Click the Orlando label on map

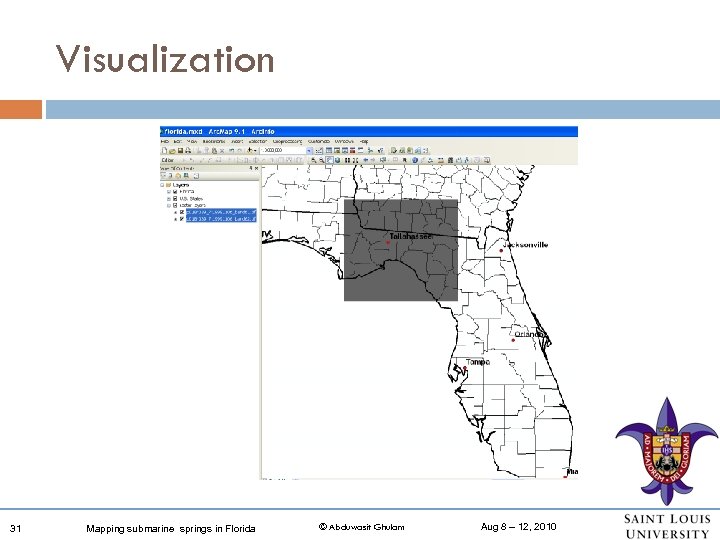[x=530, y=334]
